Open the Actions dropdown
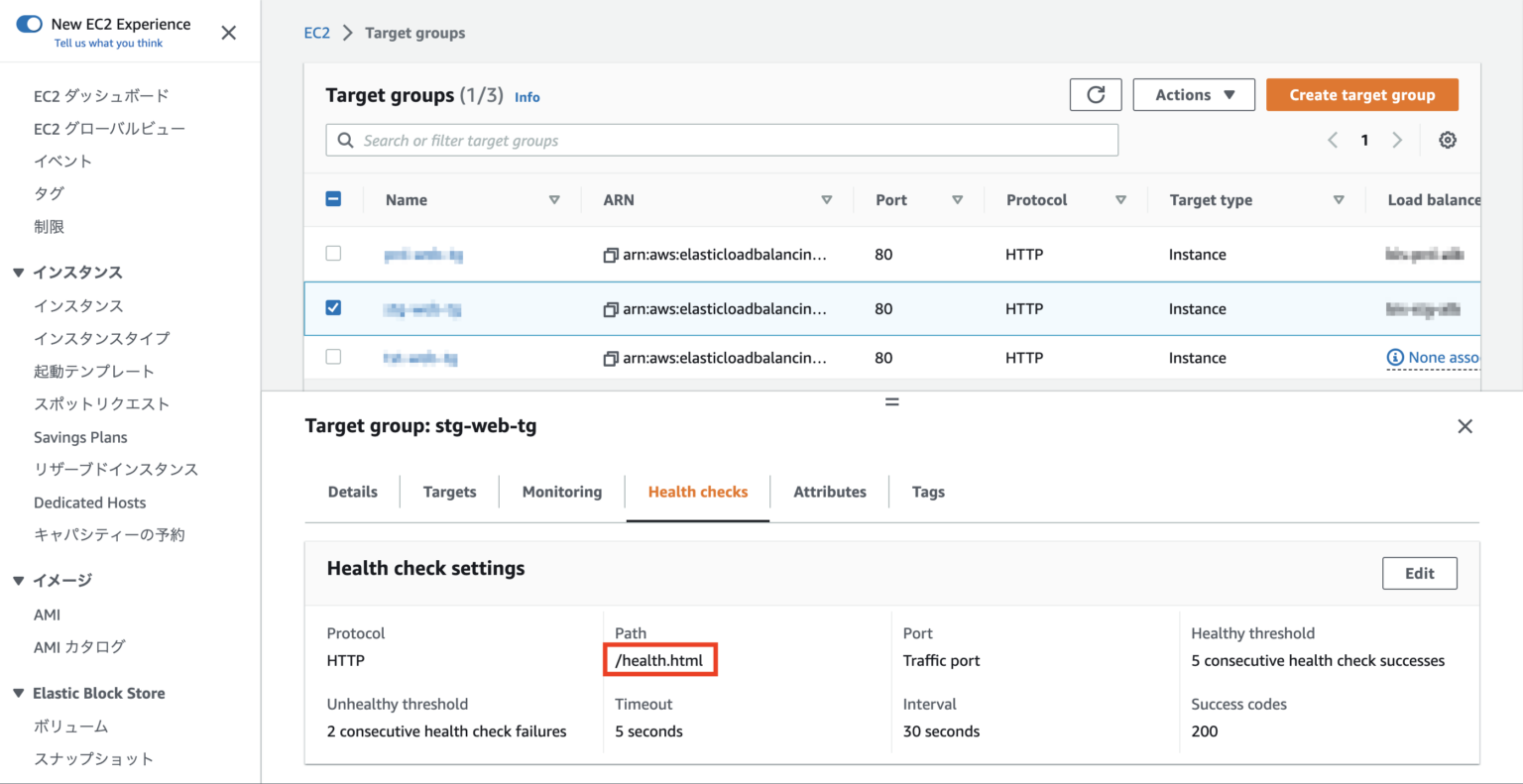 pos(1194,94)
